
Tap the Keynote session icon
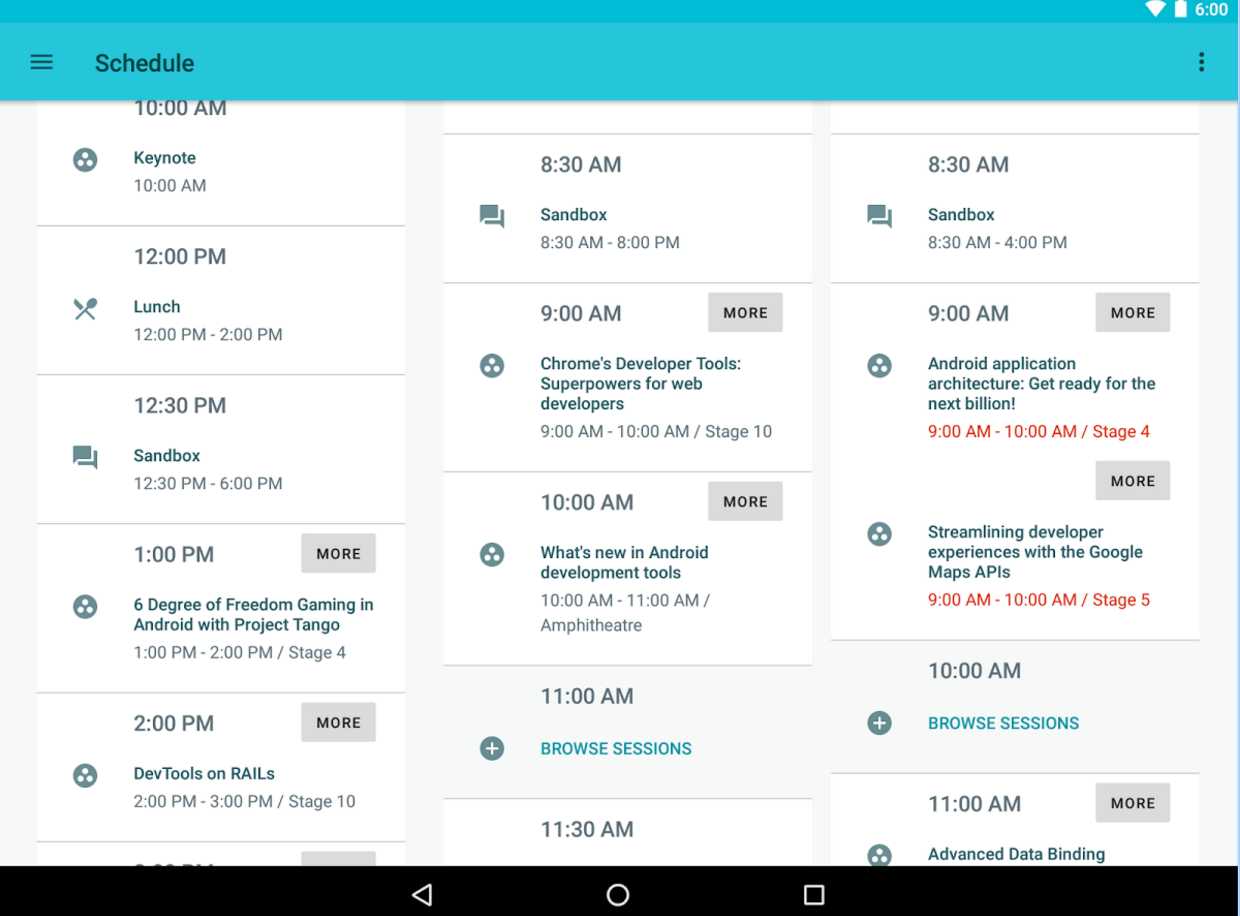[x=86, y=160]
